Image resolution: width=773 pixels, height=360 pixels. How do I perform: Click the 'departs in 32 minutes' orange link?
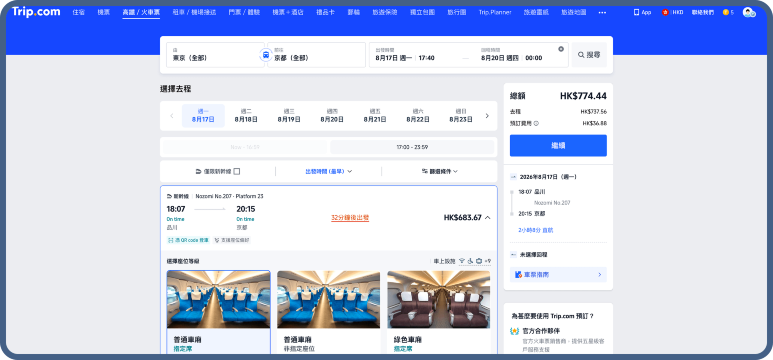(350, 217)
